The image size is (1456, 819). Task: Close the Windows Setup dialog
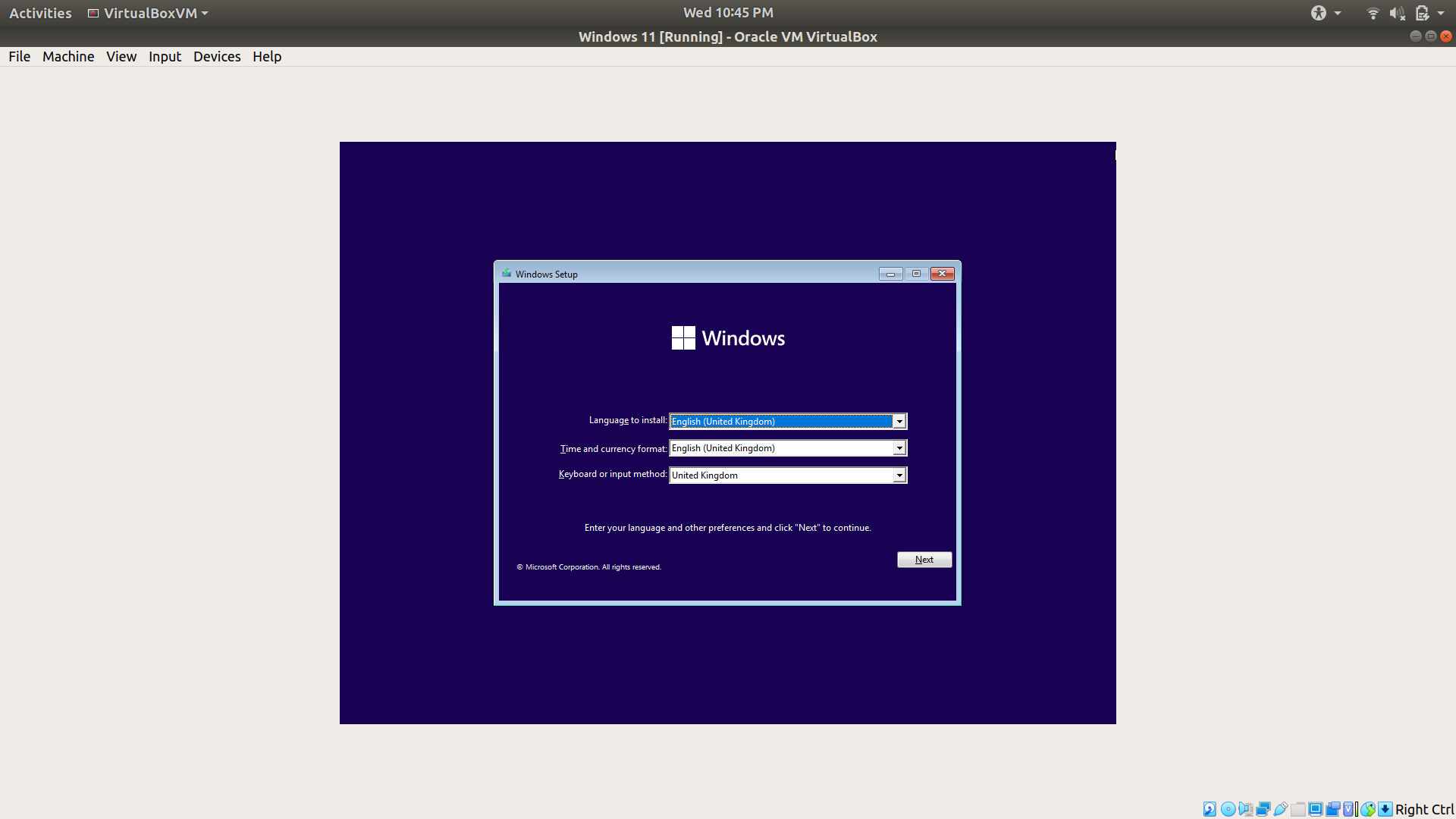coord(943,274)
